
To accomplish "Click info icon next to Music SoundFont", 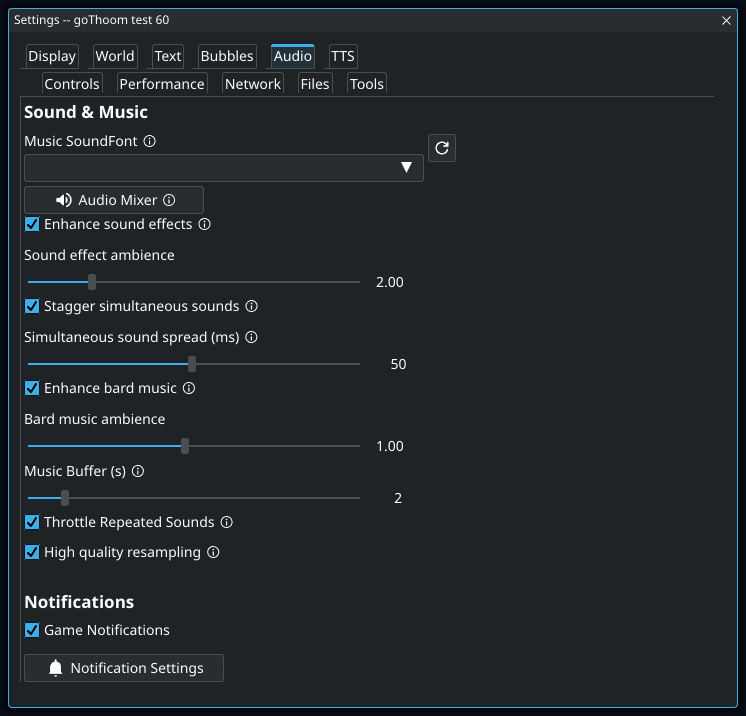I will (x=149, y=141).
